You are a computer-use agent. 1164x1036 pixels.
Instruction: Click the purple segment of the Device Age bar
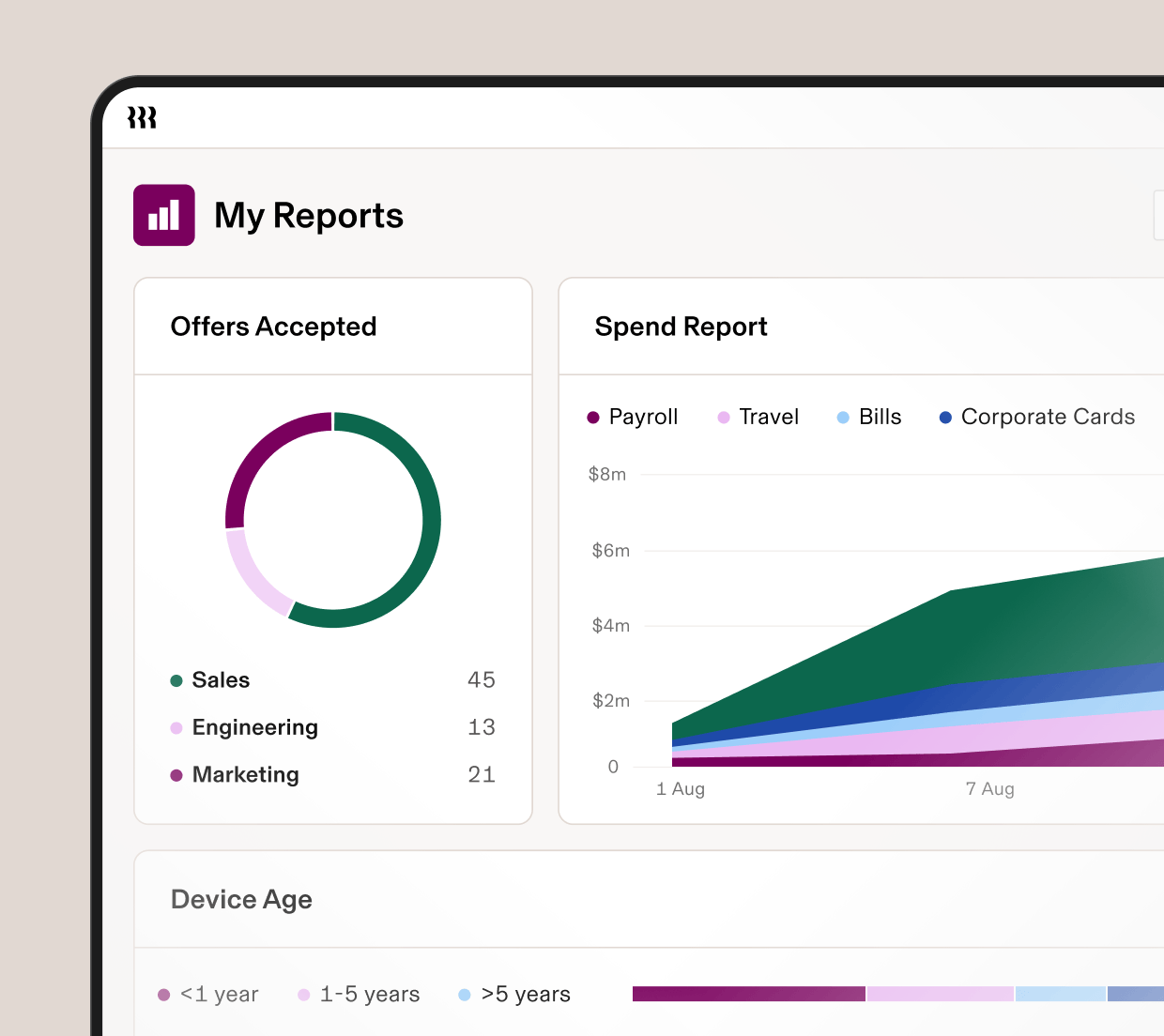[x=748, y=993]
